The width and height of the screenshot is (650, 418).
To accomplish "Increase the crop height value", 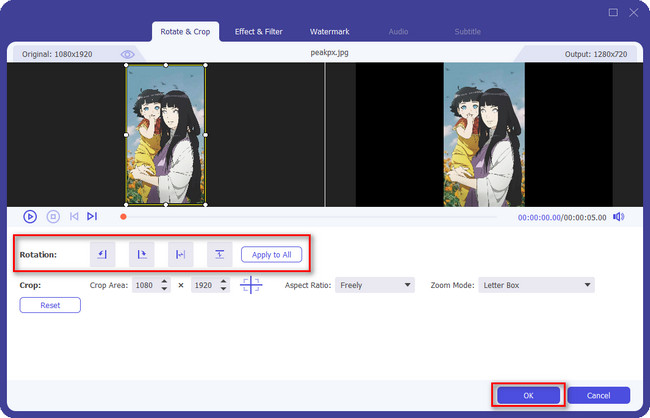I will click(224, 282).
